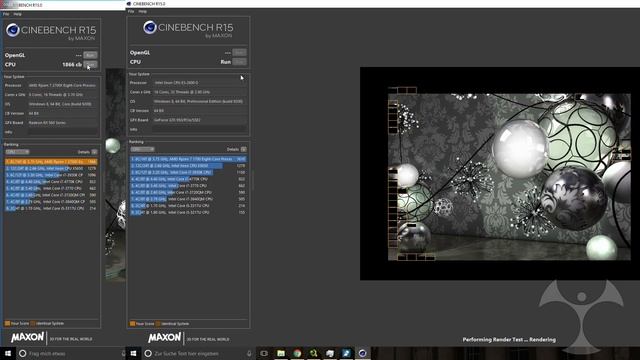Run OpenGL test in left window
Viewport: 640px width, 360px height.
point(90,55)
